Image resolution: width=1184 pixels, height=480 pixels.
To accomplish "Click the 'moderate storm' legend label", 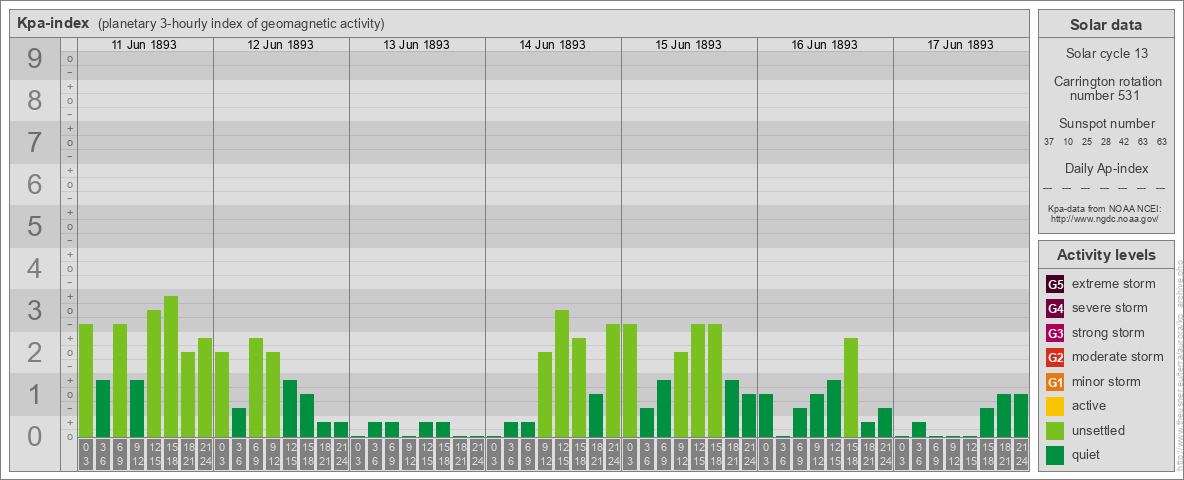I will click(1118, 357).
